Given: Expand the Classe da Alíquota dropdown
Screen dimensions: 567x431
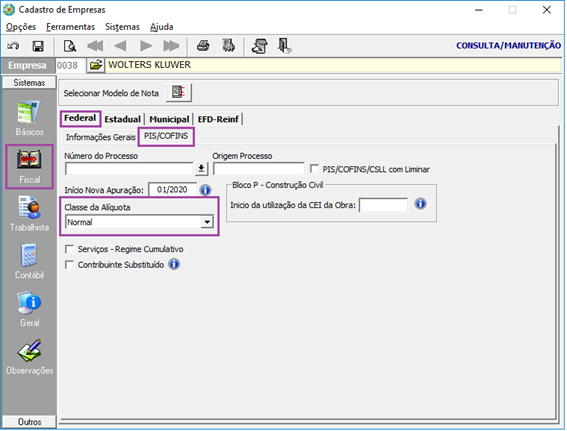Looking at the screenshot, I should point(207,222).
